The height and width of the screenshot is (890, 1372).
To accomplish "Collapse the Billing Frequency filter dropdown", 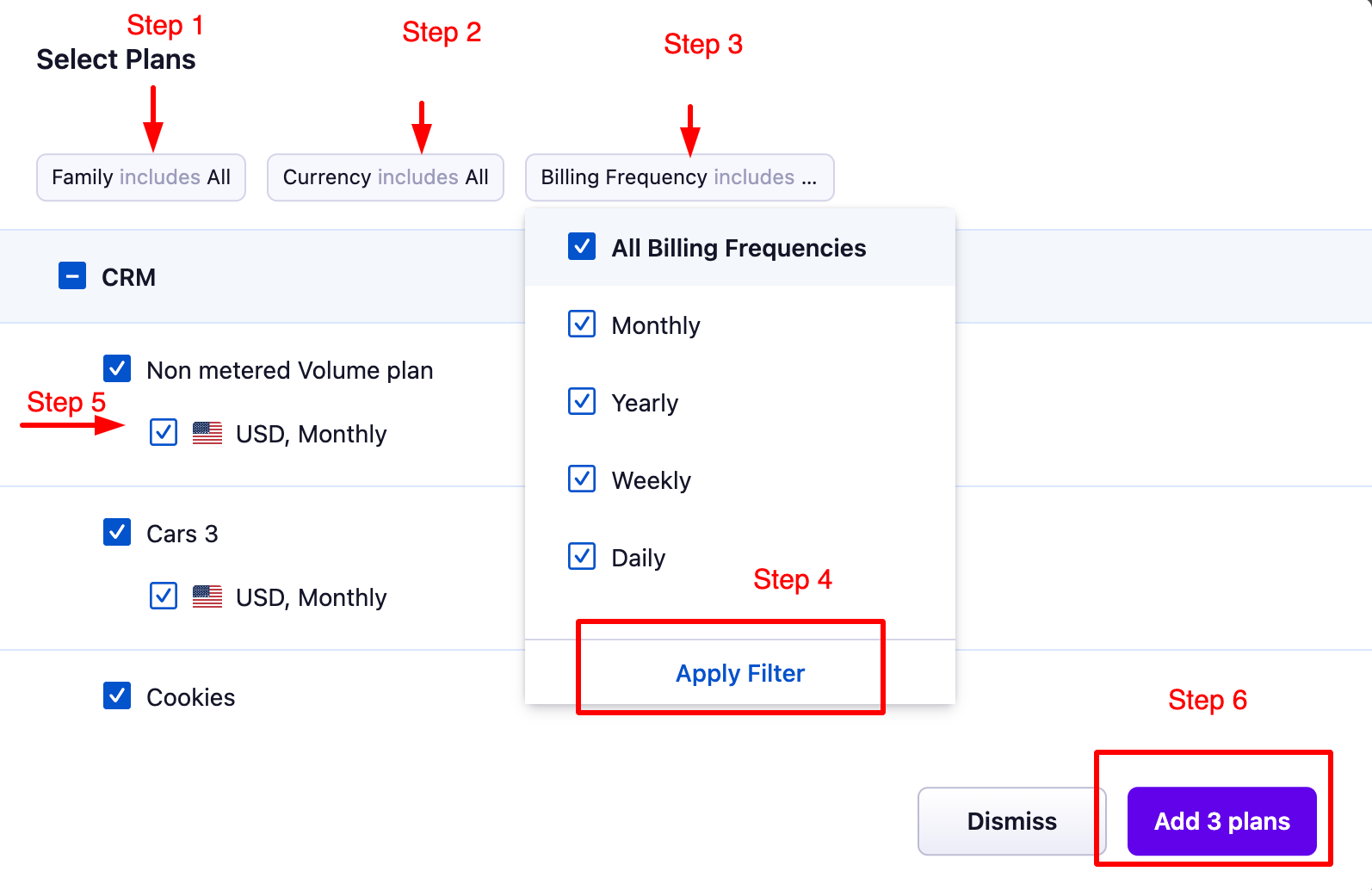I will (x=678, y=177).
